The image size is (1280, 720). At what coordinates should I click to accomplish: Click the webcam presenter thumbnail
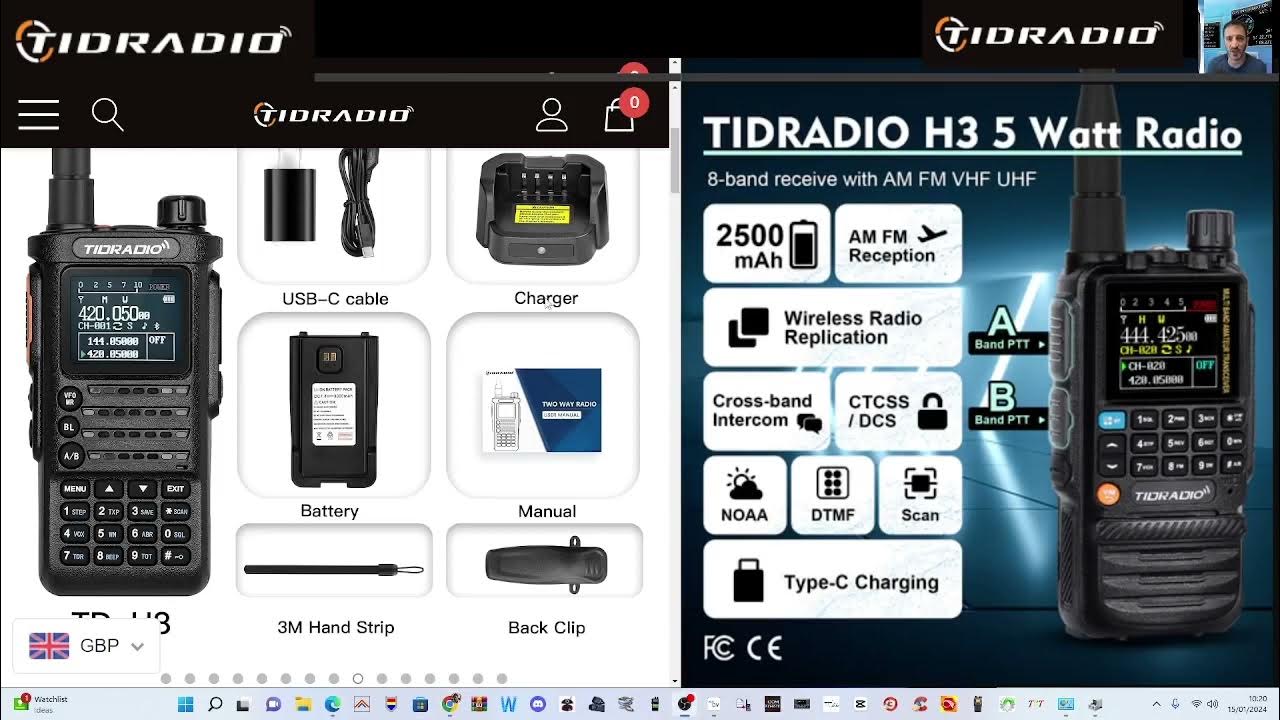[1237, 37]
